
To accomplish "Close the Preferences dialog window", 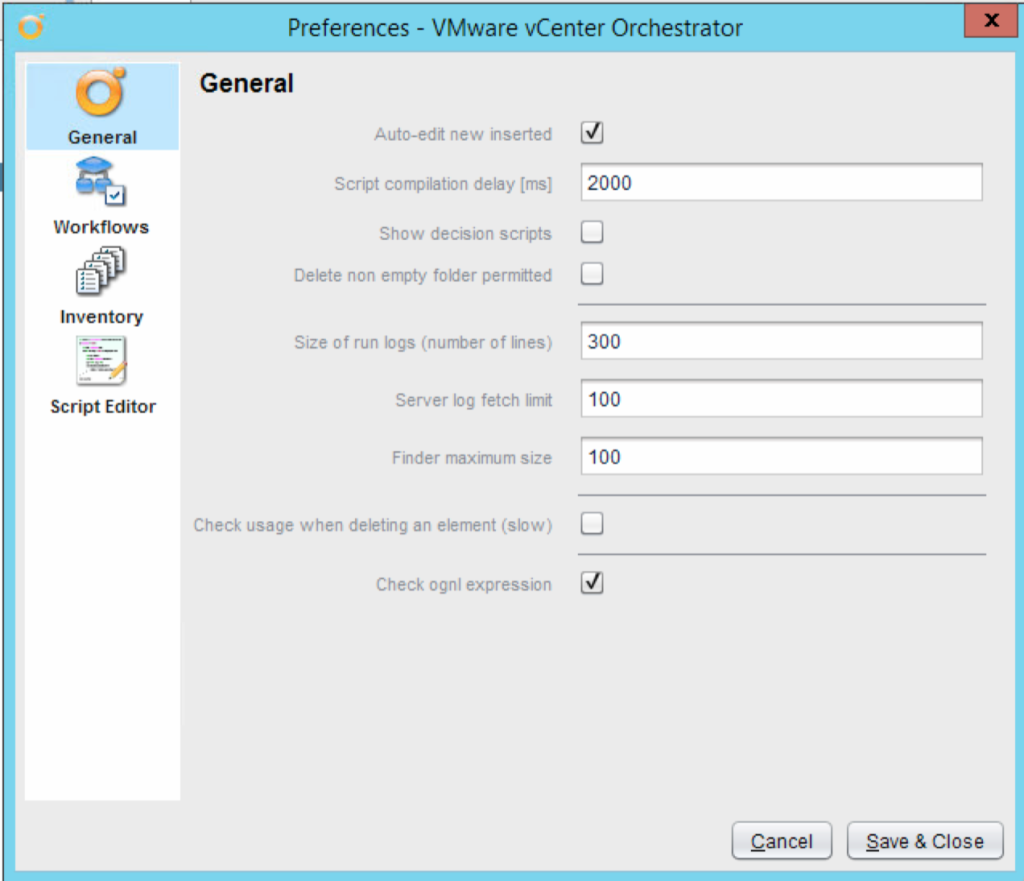I will click(991, 20).
